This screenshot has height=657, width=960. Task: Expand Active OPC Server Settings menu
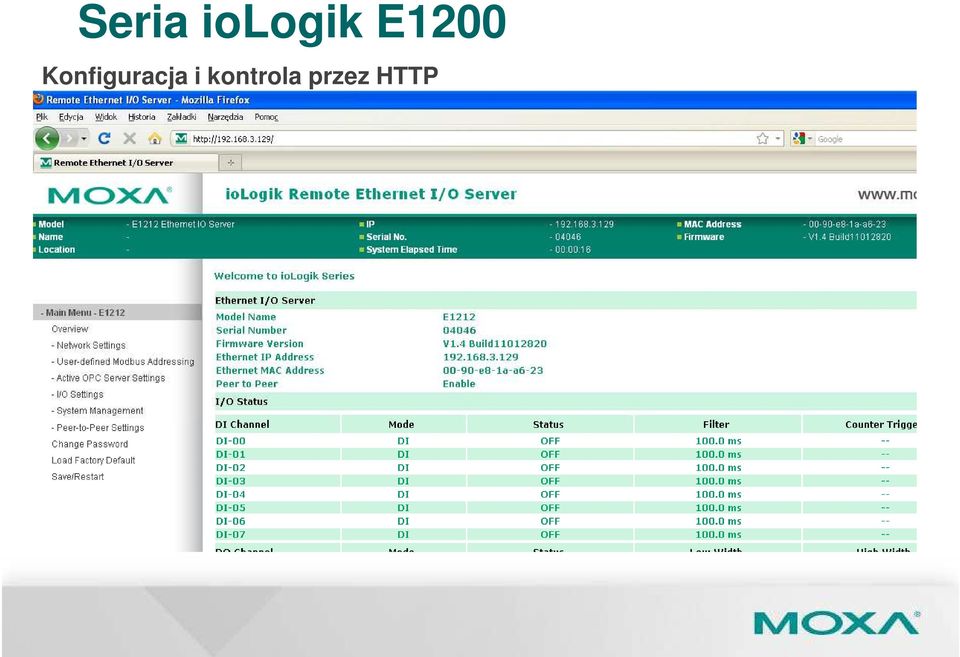coord(110,378)
